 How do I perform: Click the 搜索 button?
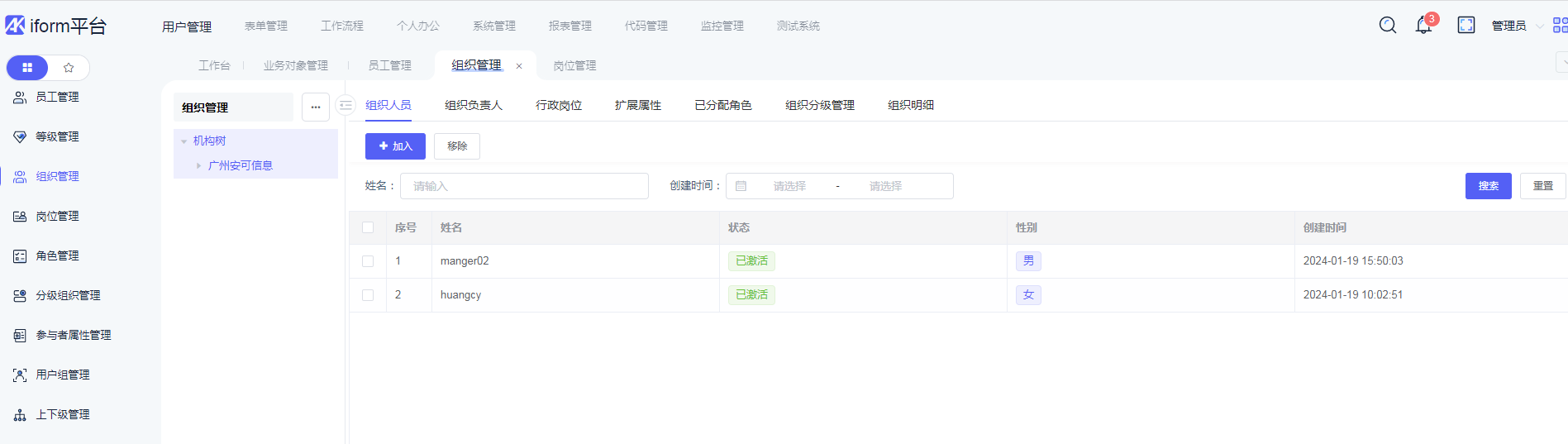tap(1488, 186)
